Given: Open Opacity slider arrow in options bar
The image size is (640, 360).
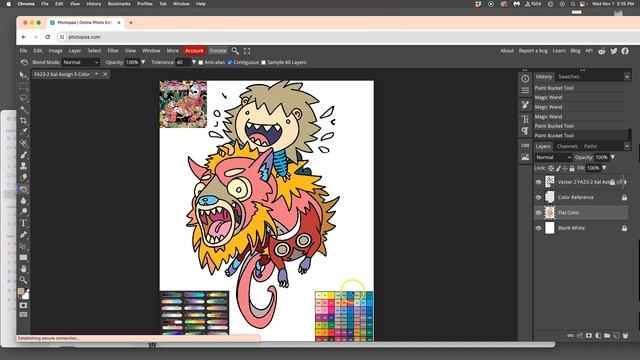Looking at the screenshot, I should [x=143, y=62].
